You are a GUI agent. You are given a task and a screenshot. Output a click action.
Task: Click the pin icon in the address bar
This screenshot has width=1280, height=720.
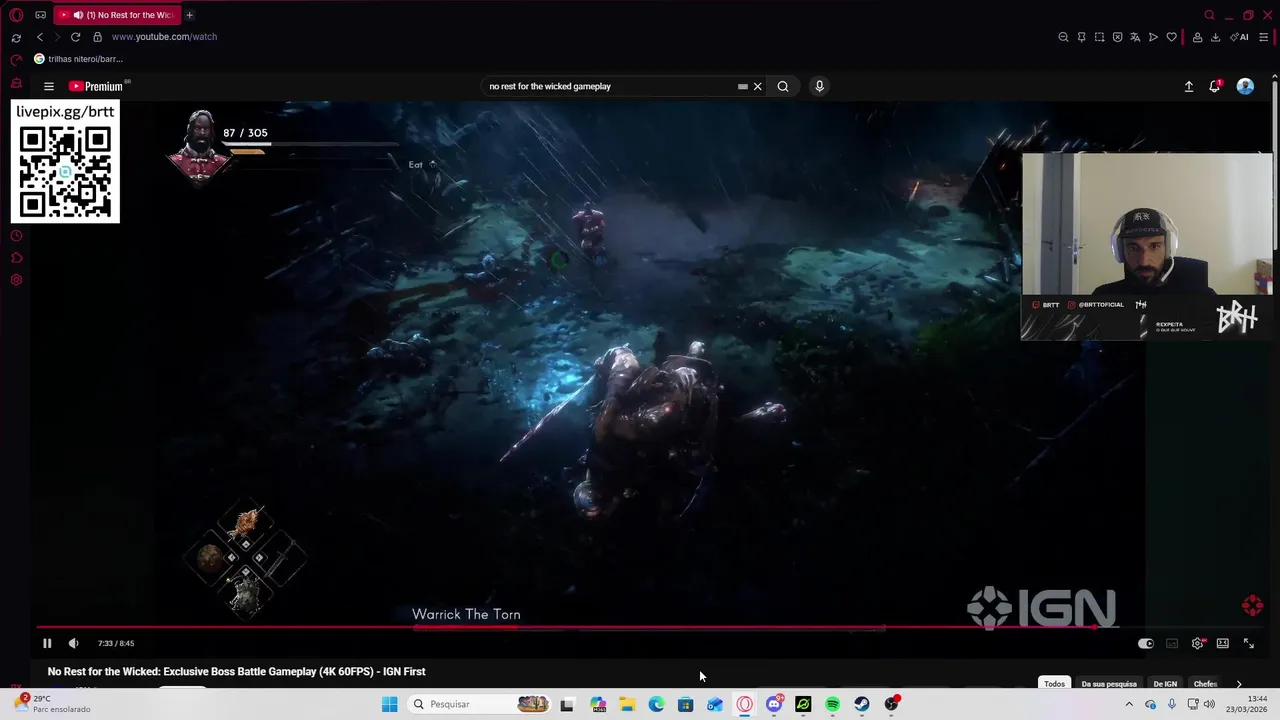point(1081,37)
